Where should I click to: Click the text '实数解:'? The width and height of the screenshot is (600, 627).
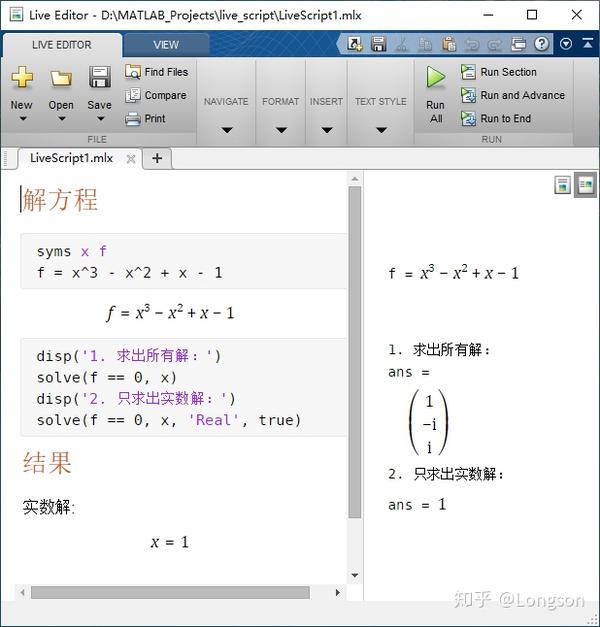pos(48,507)
